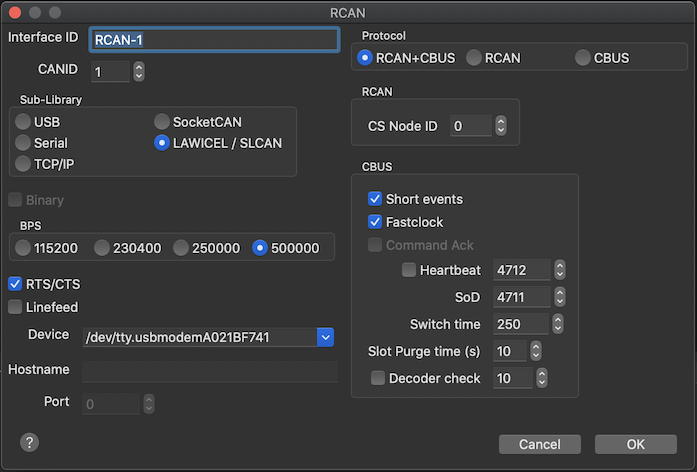Adjust the SoD value stepper

coord(560,298)
